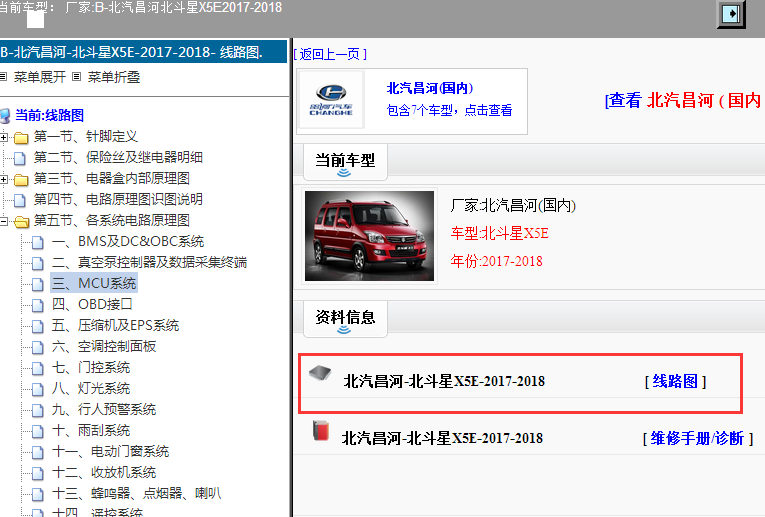Click the 菜单折叠 collapse-all icon
765x517 pixels.
coord(77,77)
